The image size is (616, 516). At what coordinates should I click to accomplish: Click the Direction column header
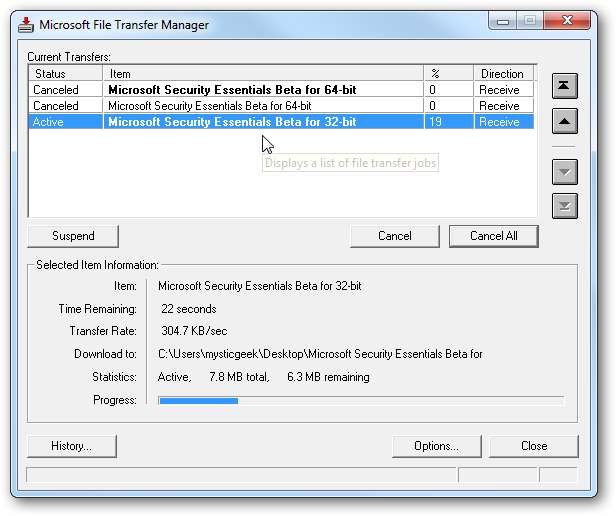tap(504, 73)
